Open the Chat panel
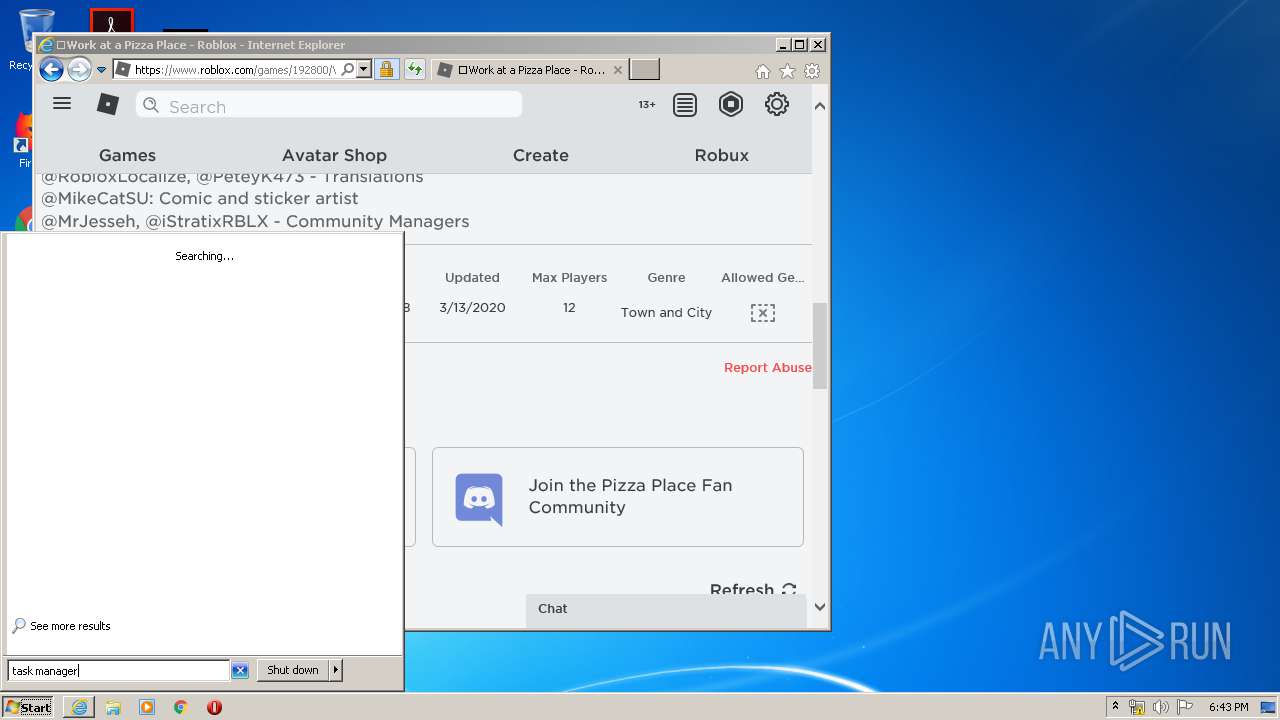 666,609
